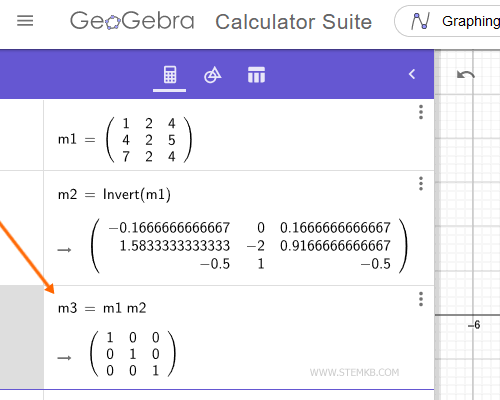Click the -0.1666666666667 value in m2 output
Screen dimensions: 500x400
click(x=169, y=228)
